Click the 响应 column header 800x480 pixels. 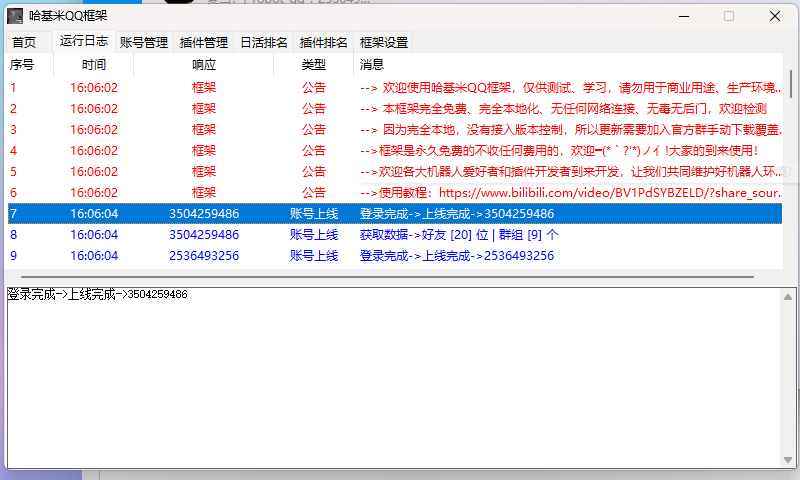203,64
